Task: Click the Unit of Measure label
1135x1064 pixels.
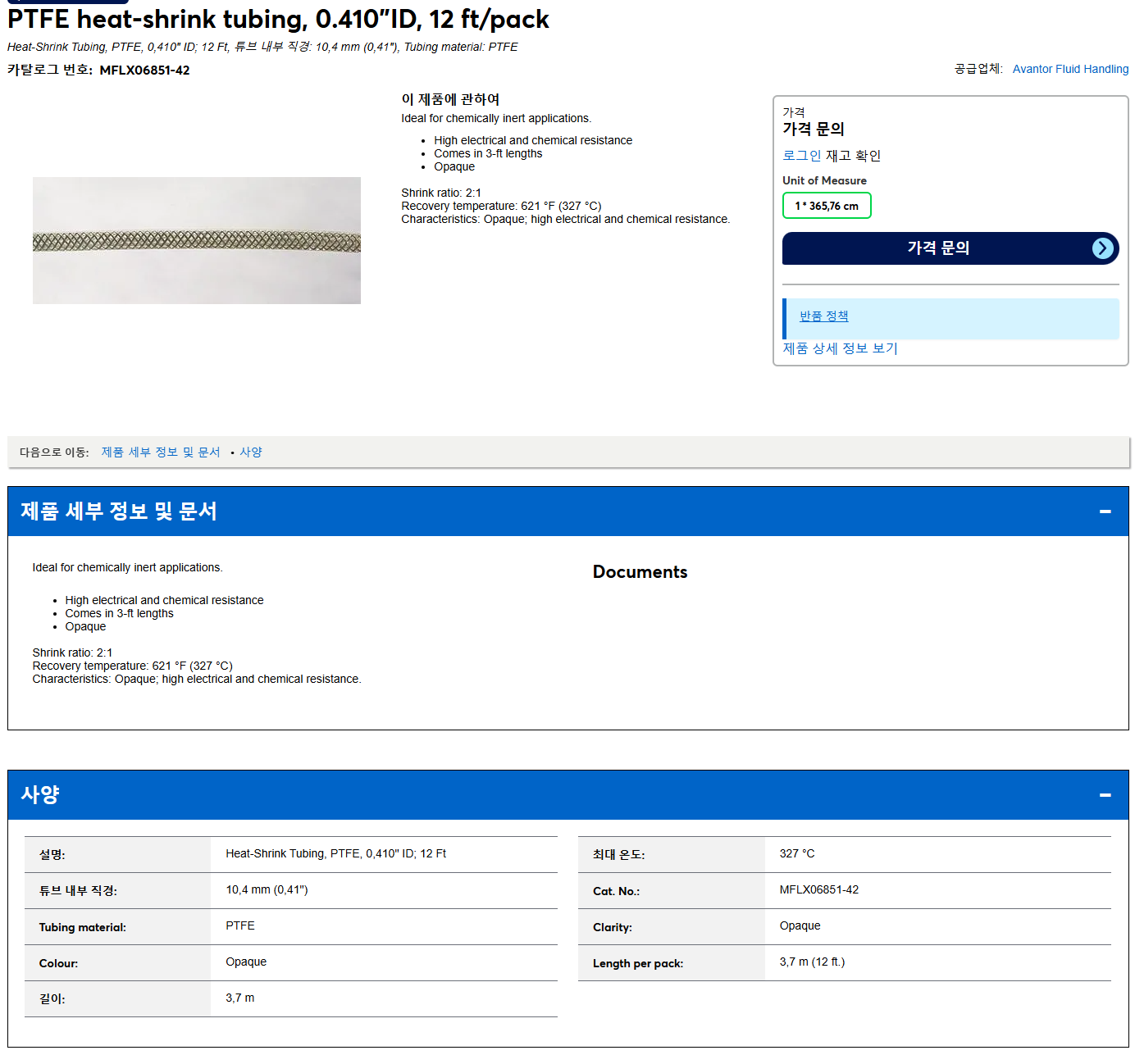Action: click(824, 180)
